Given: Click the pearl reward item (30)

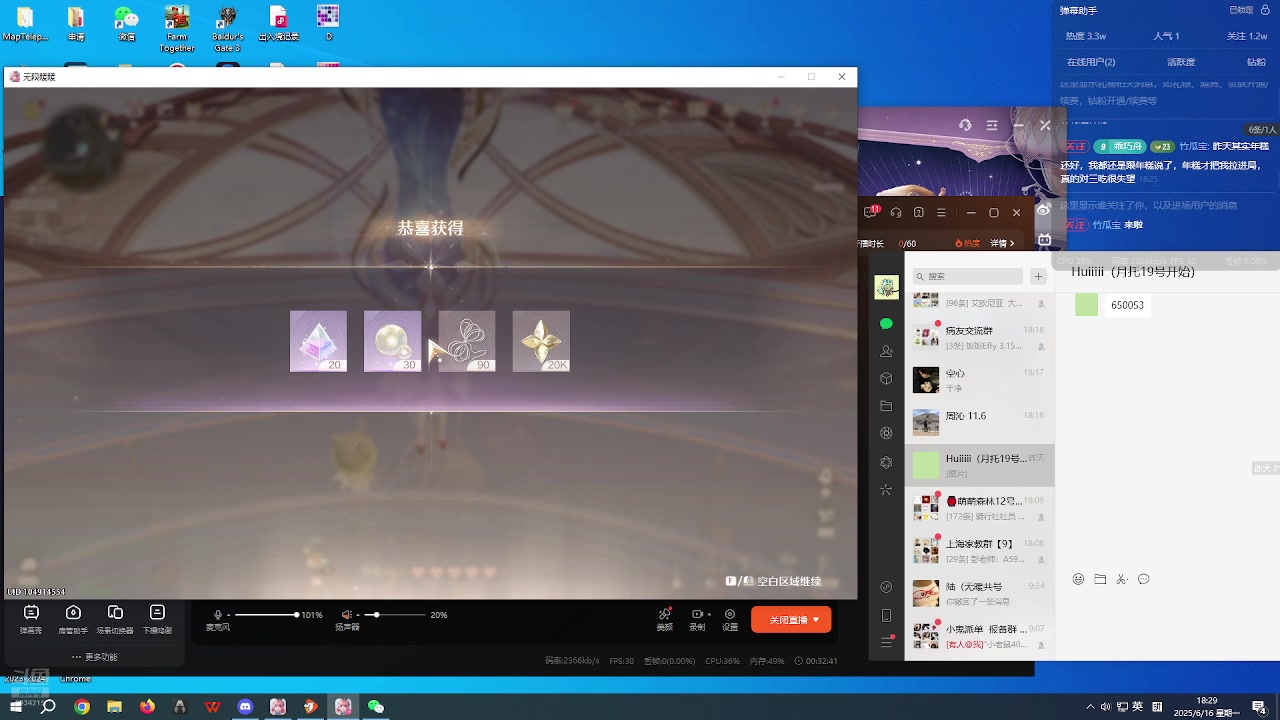Looking at the screenshot, I should [392, 341].
